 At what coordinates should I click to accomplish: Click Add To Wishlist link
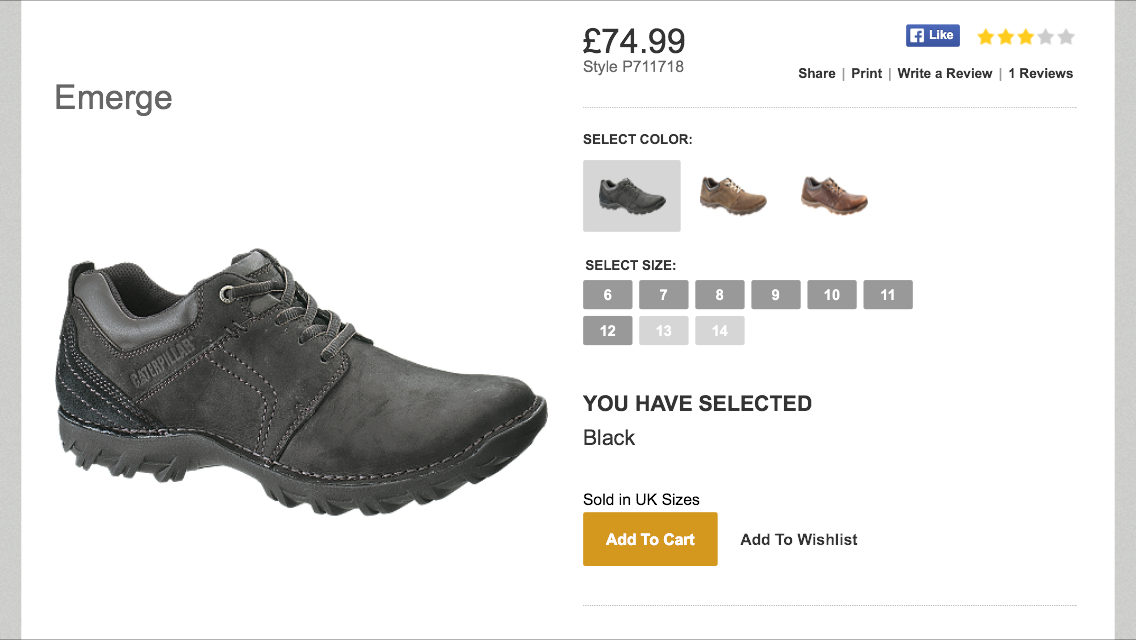[x=799, y=540]
